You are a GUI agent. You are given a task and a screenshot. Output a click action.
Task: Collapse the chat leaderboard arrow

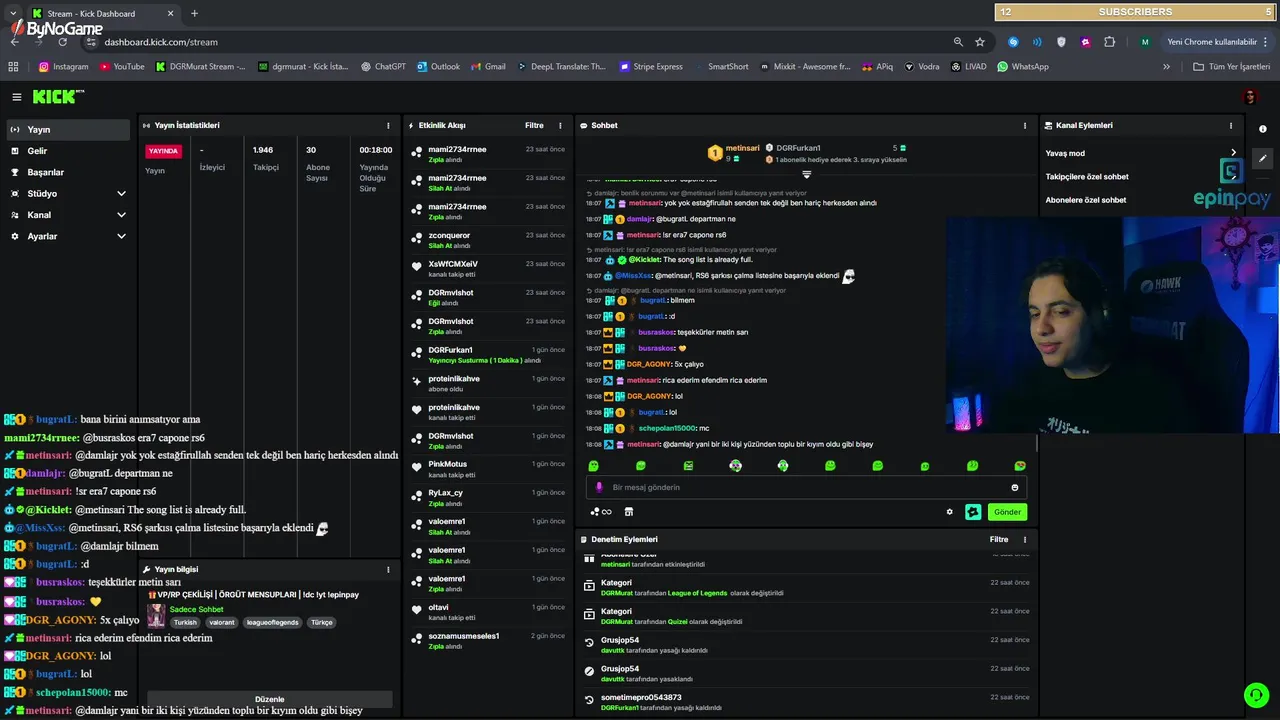[806, 175]
